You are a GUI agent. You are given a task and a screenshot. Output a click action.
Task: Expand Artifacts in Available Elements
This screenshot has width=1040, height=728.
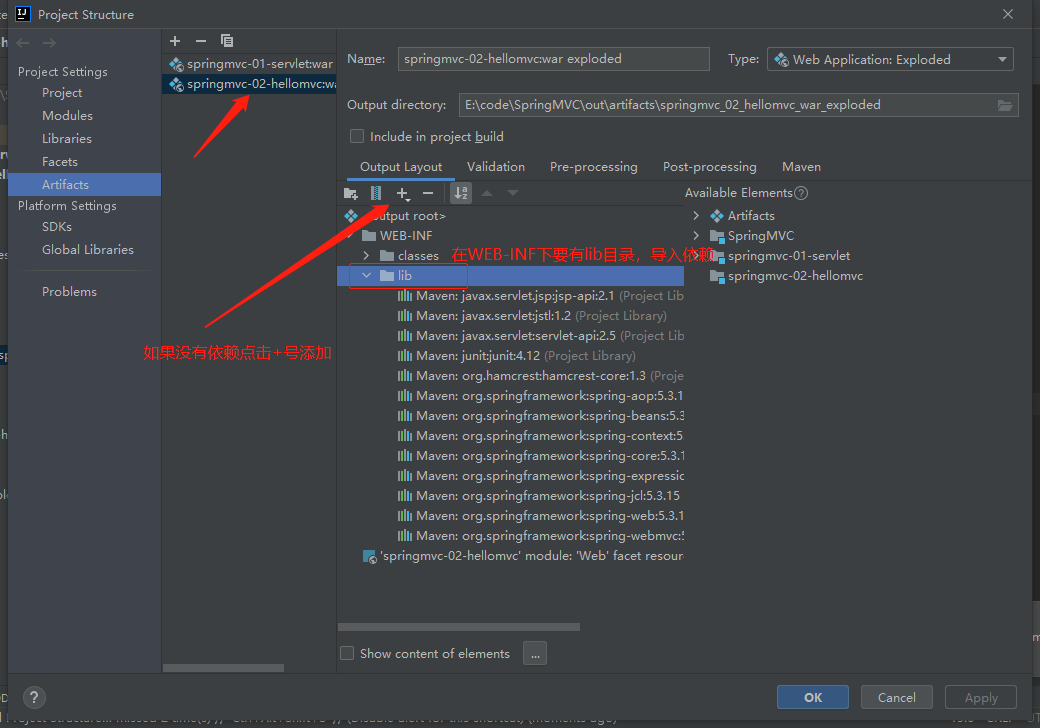point(696,215)
